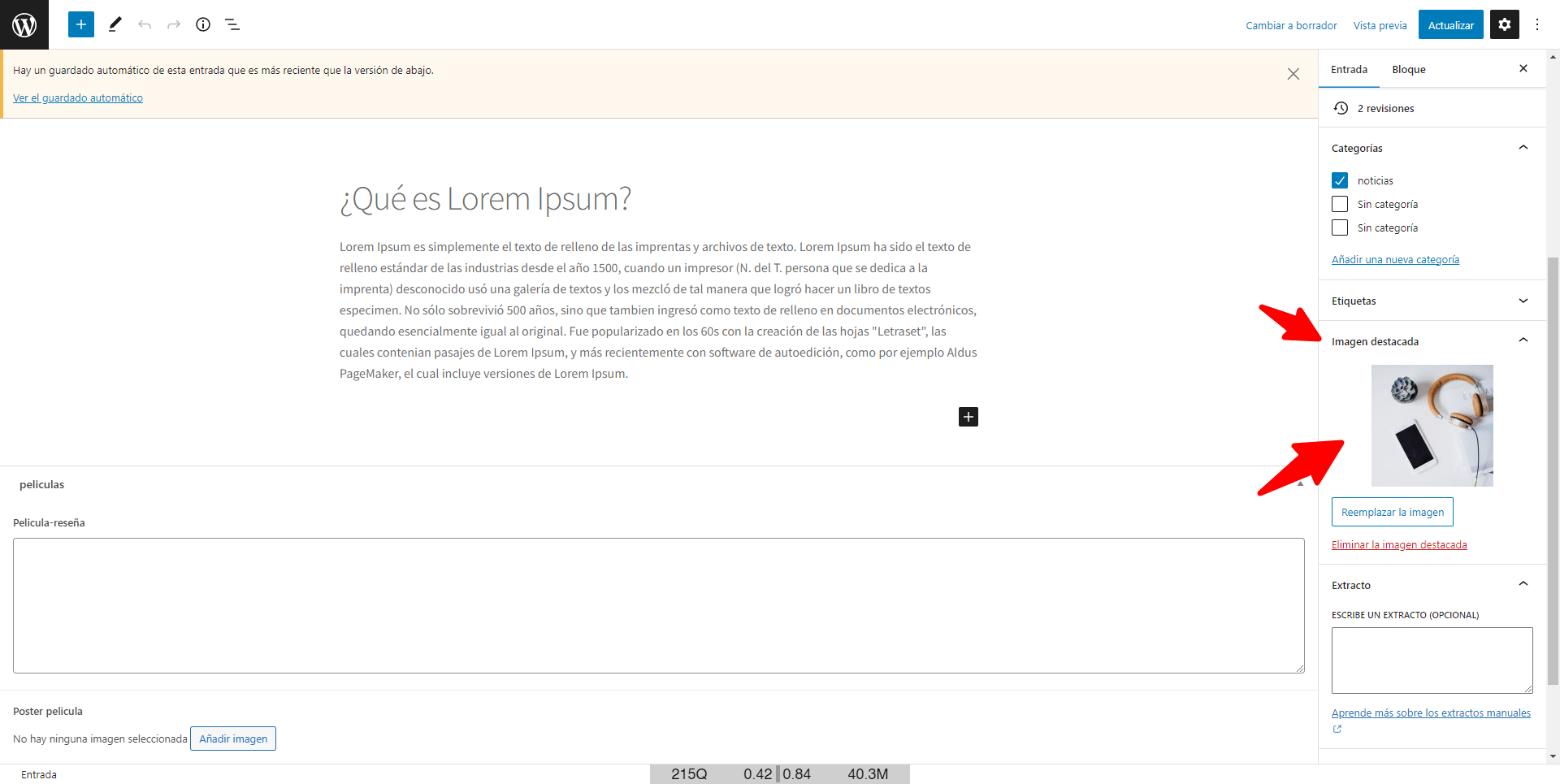The image size is (1560, 784).
Task: Collapse the Imagen destacada panel
Action: point(1523,340)
